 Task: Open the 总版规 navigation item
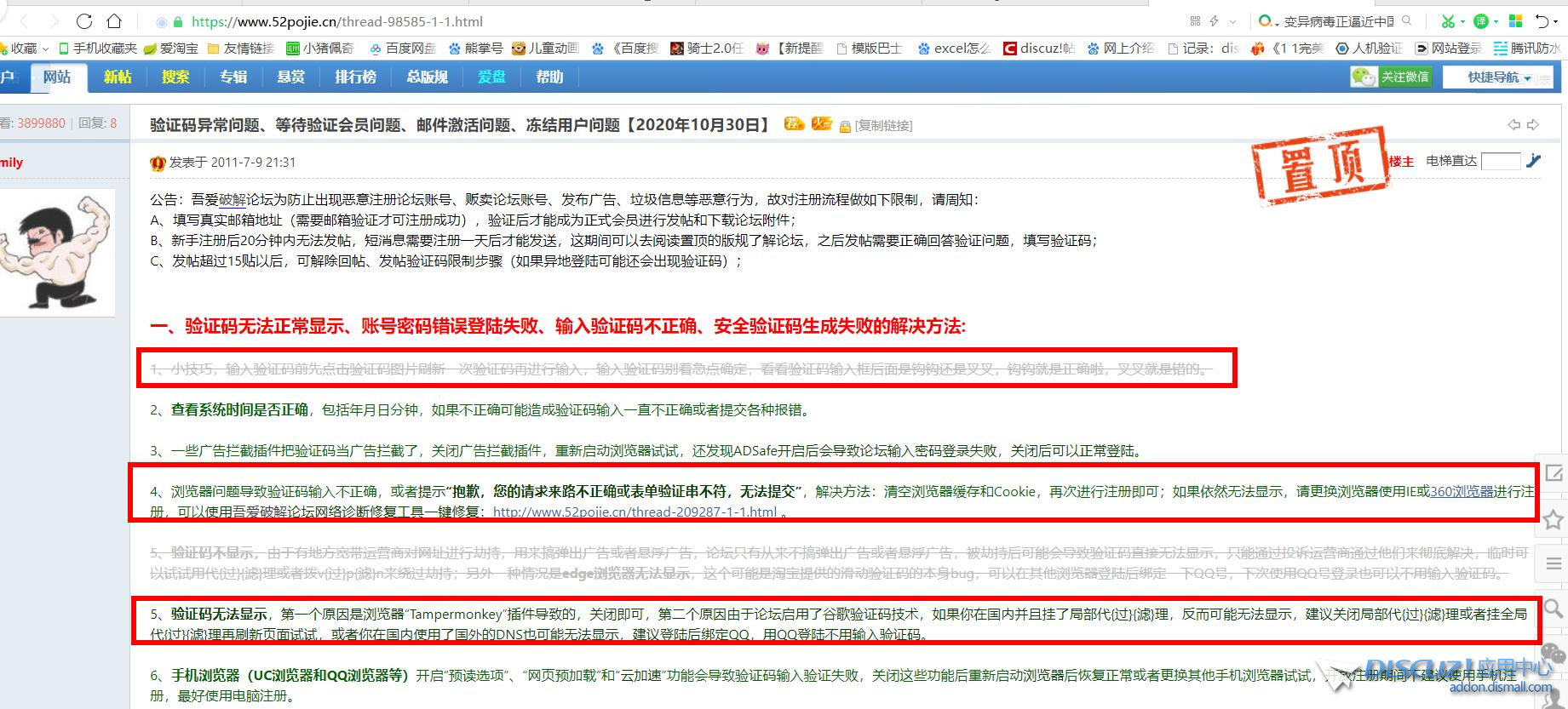[x=427, y=77]
